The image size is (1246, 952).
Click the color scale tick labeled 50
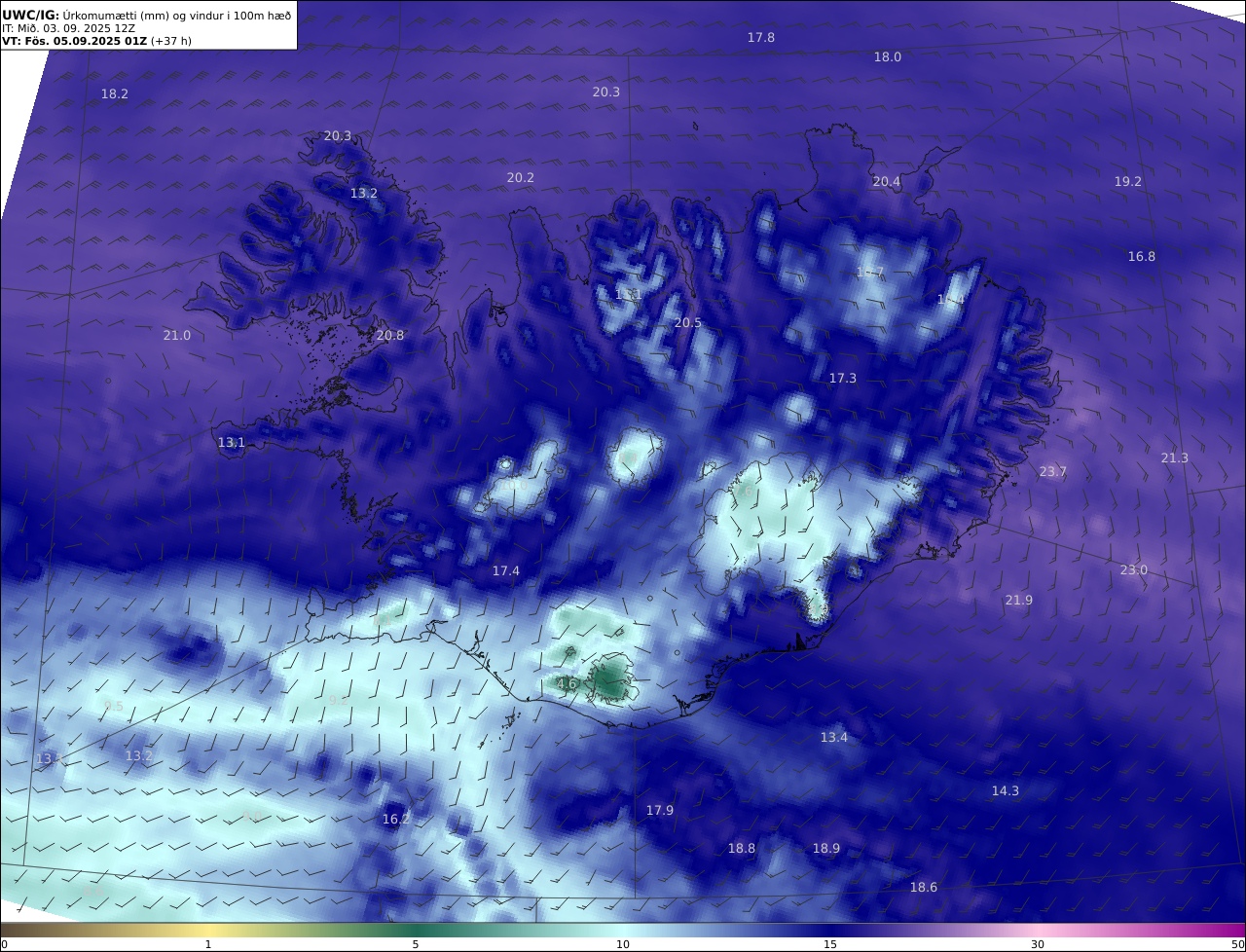1237,944
